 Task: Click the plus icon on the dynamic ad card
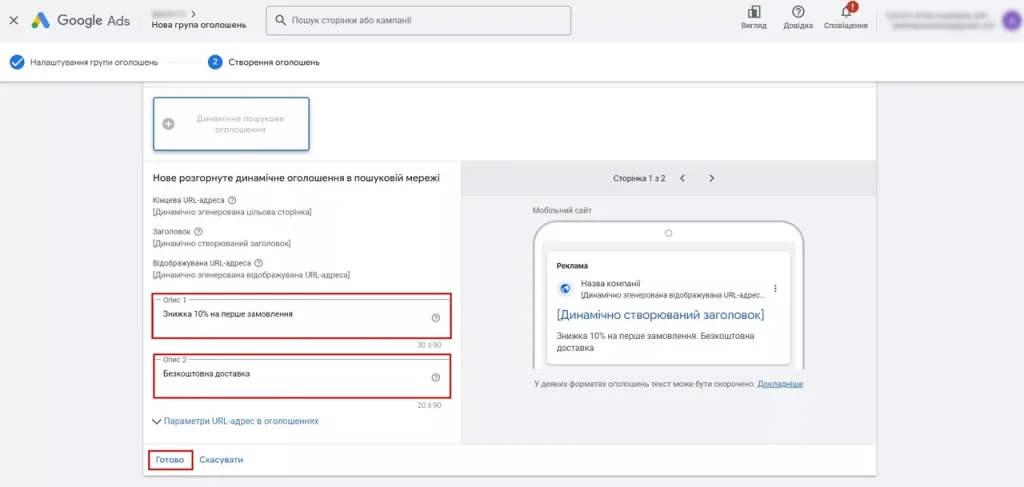coord(168,124)
